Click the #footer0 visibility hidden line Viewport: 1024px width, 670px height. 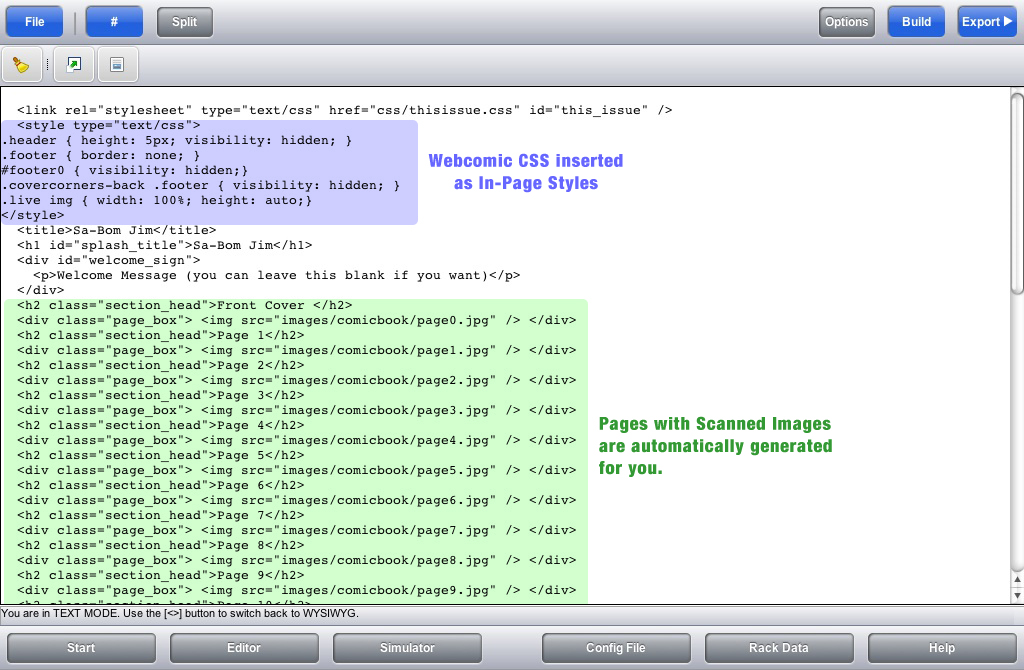click(x=125, y=170)
